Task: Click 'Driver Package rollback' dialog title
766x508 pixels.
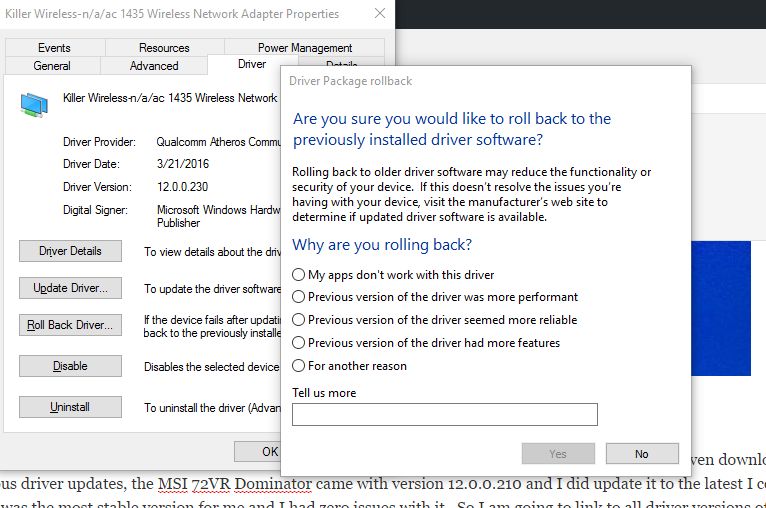Action: (350, 81)
